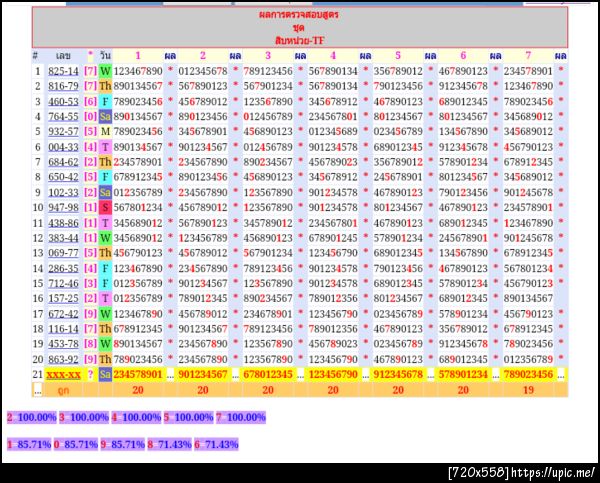Image resolution: width=600 pixels, height=483 pixels.
Task: Click the xxx-xx prediction link
Action: pos(64,374)
